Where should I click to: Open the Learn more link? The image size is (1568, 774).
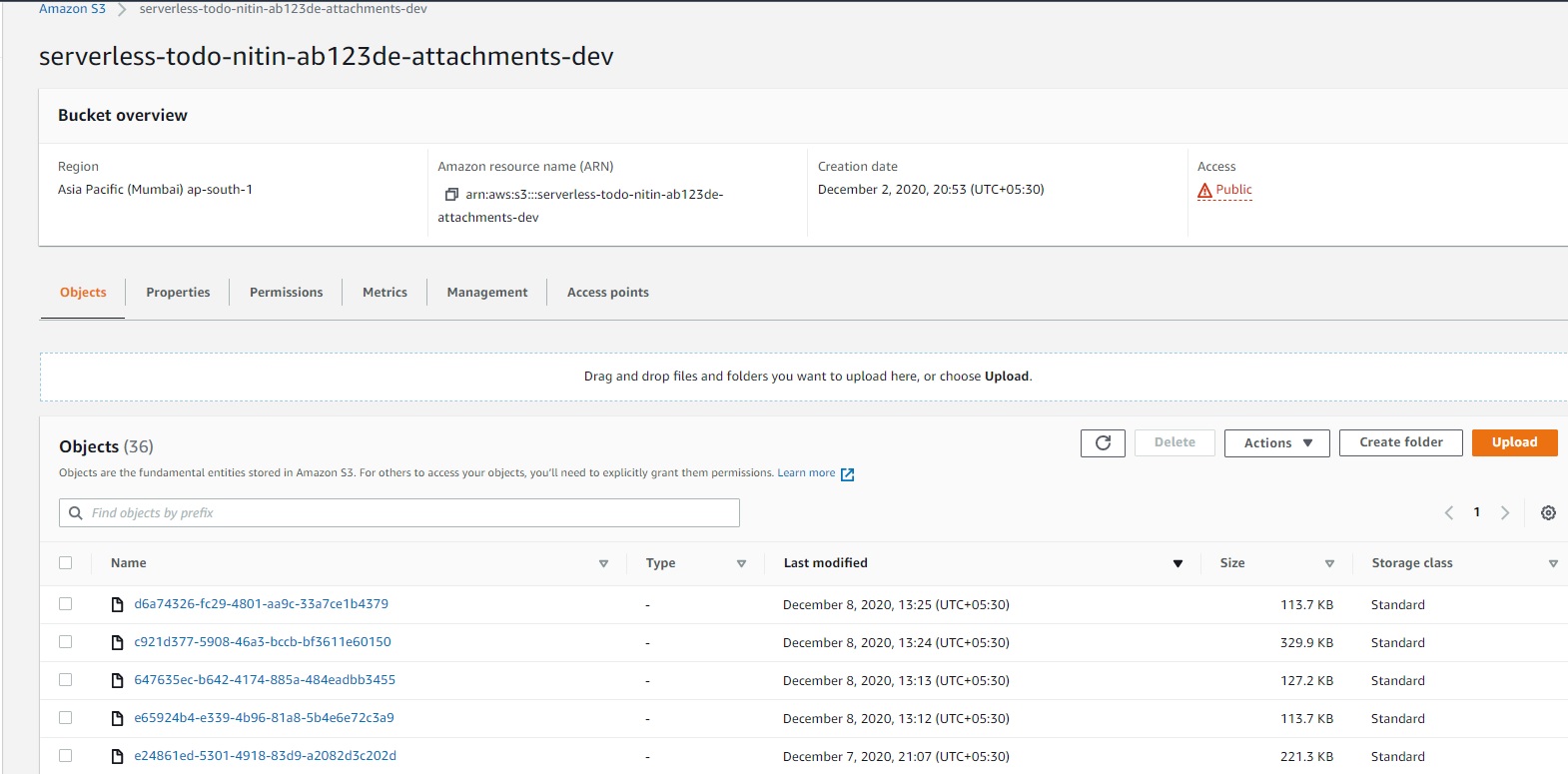point(806,473)
